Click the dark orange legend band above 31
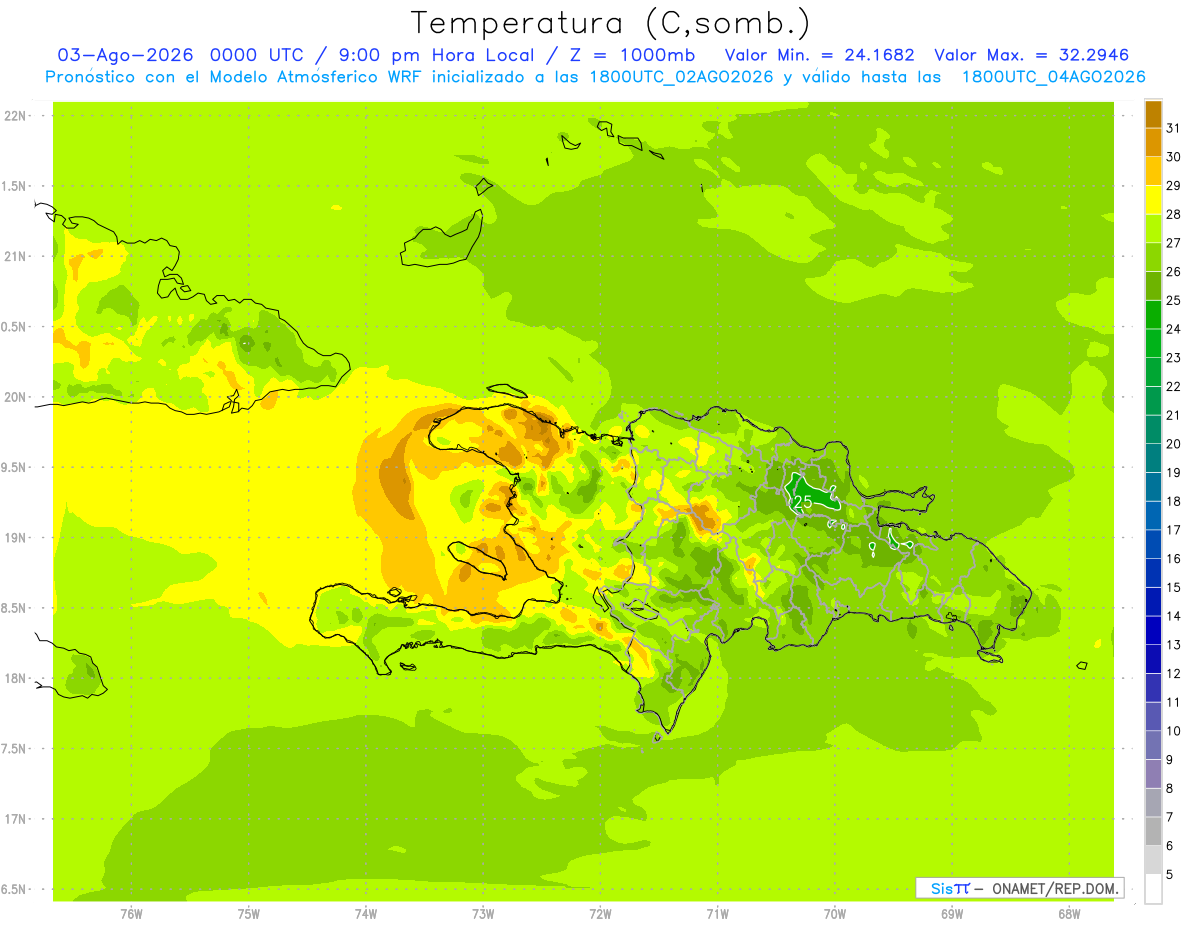1200x927 pixels. point(1153,113)
